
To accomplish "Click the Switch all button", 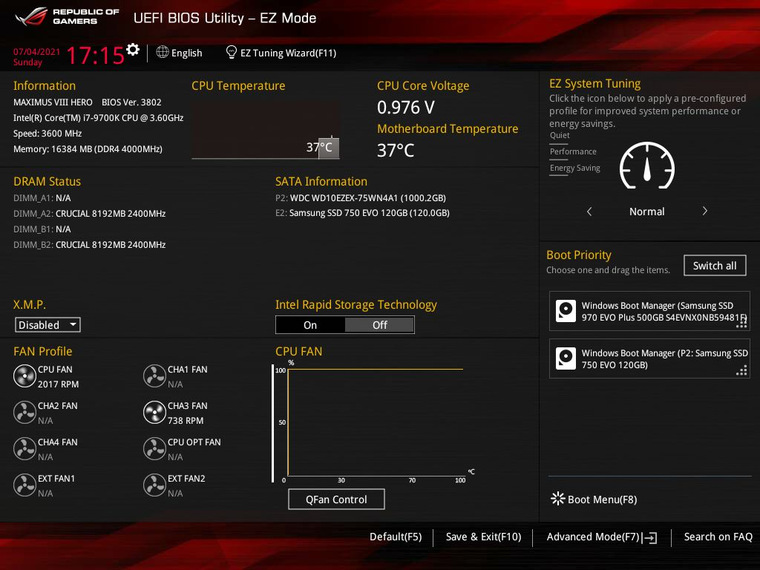I will click(x=715, y=266).
